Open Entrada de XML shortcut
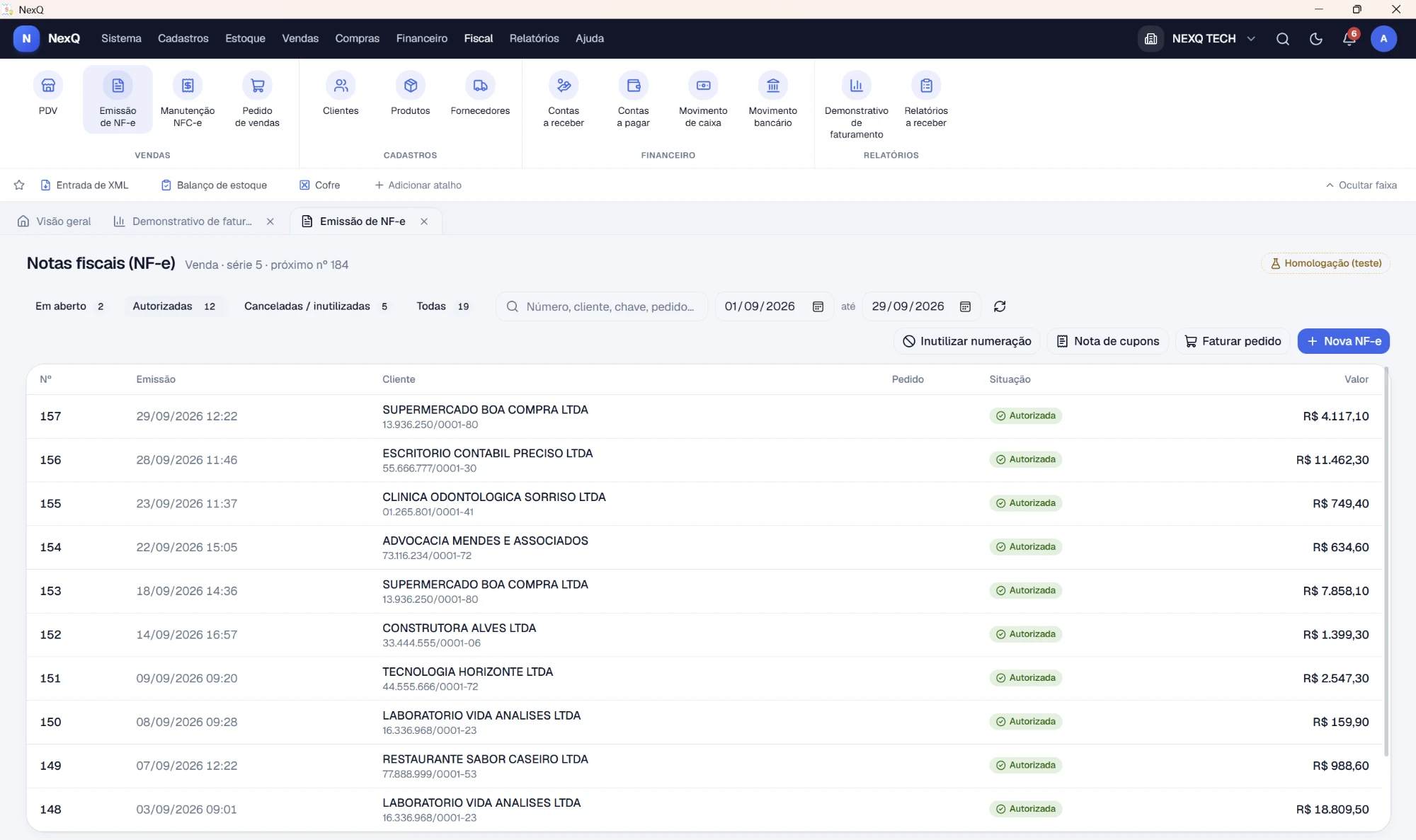 coord(84,185)
